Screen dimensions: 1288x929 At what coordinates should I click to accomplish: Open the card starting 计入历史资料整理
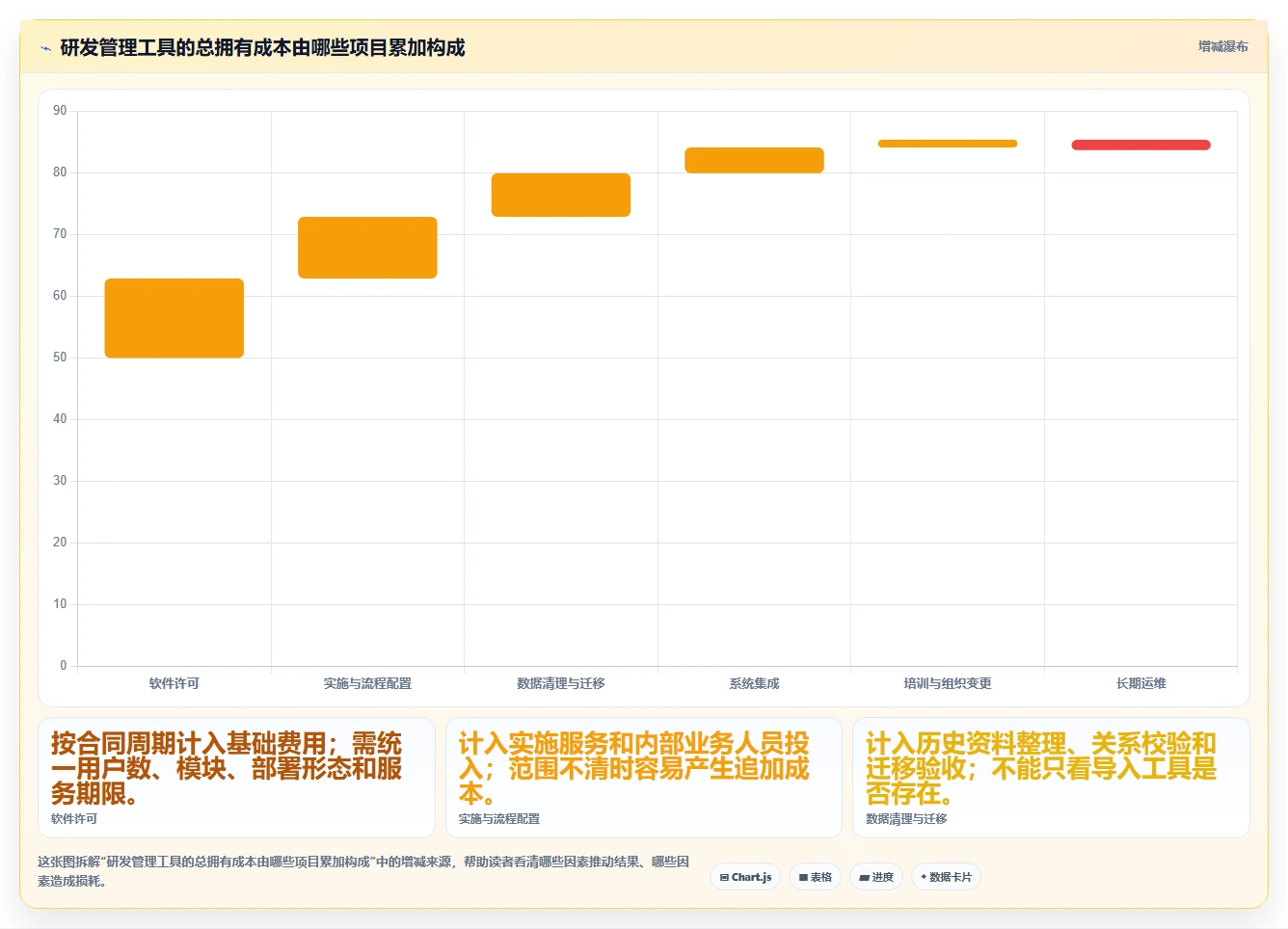pyautogui.click(x=1051, y=778)
